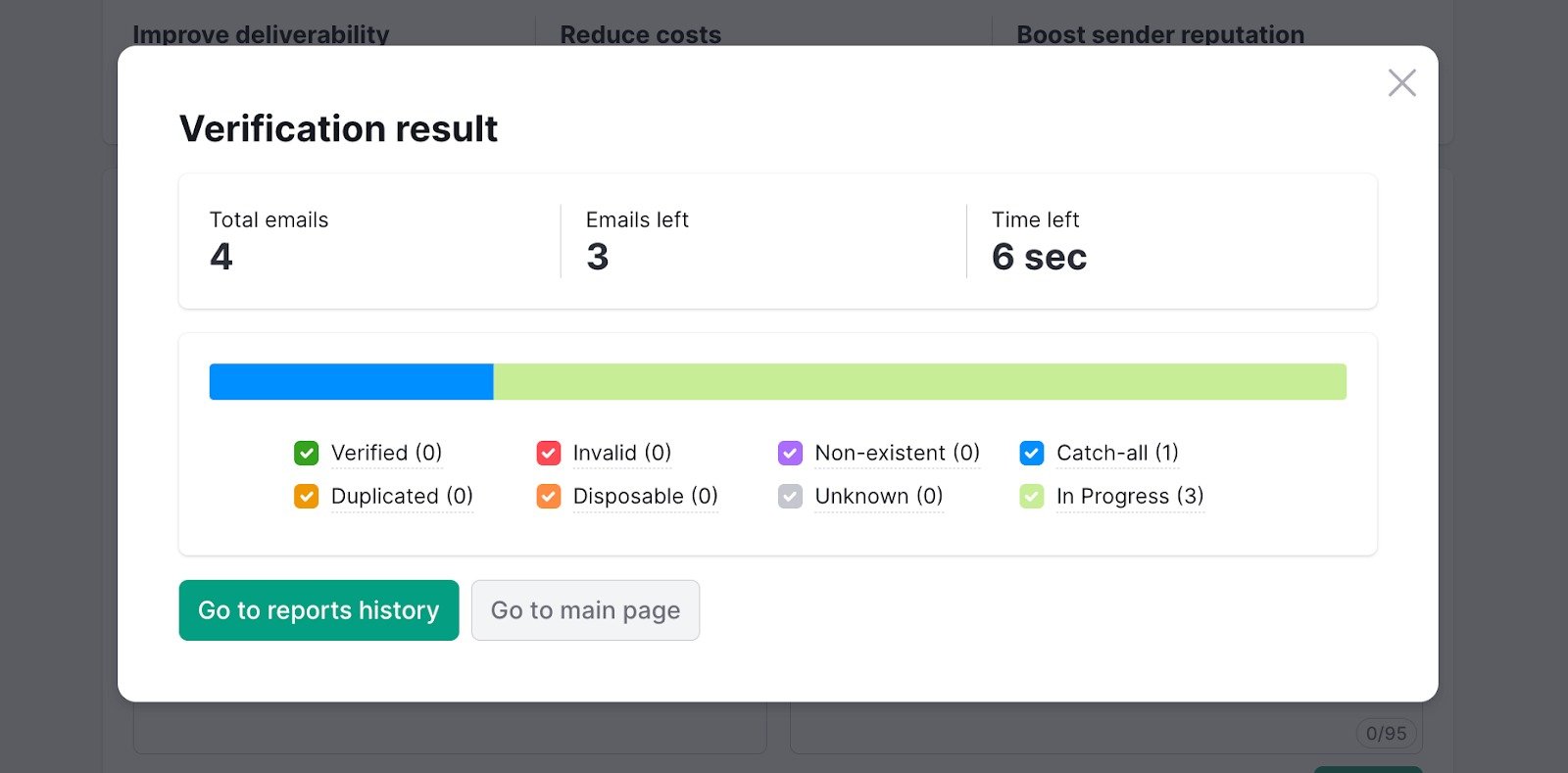
Task: Toggle the Catch-all checkbox
Action: click(1032, 453)
